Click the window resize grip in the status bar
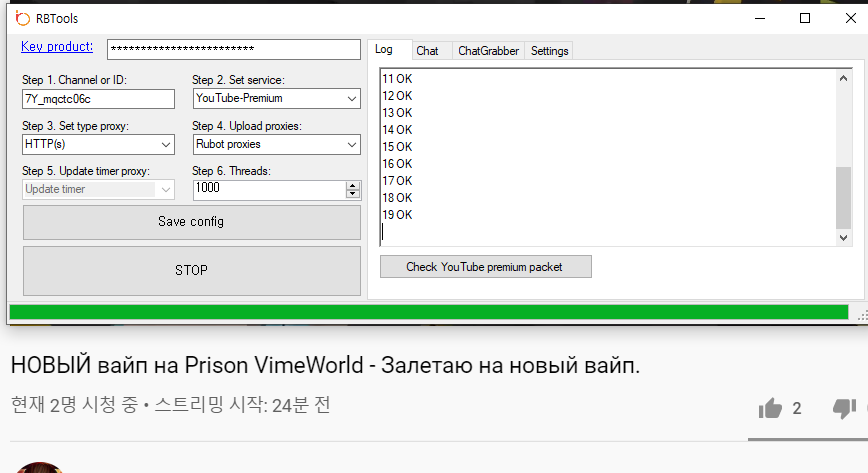Viewport: 868px width, 473px height. (862, 315)
